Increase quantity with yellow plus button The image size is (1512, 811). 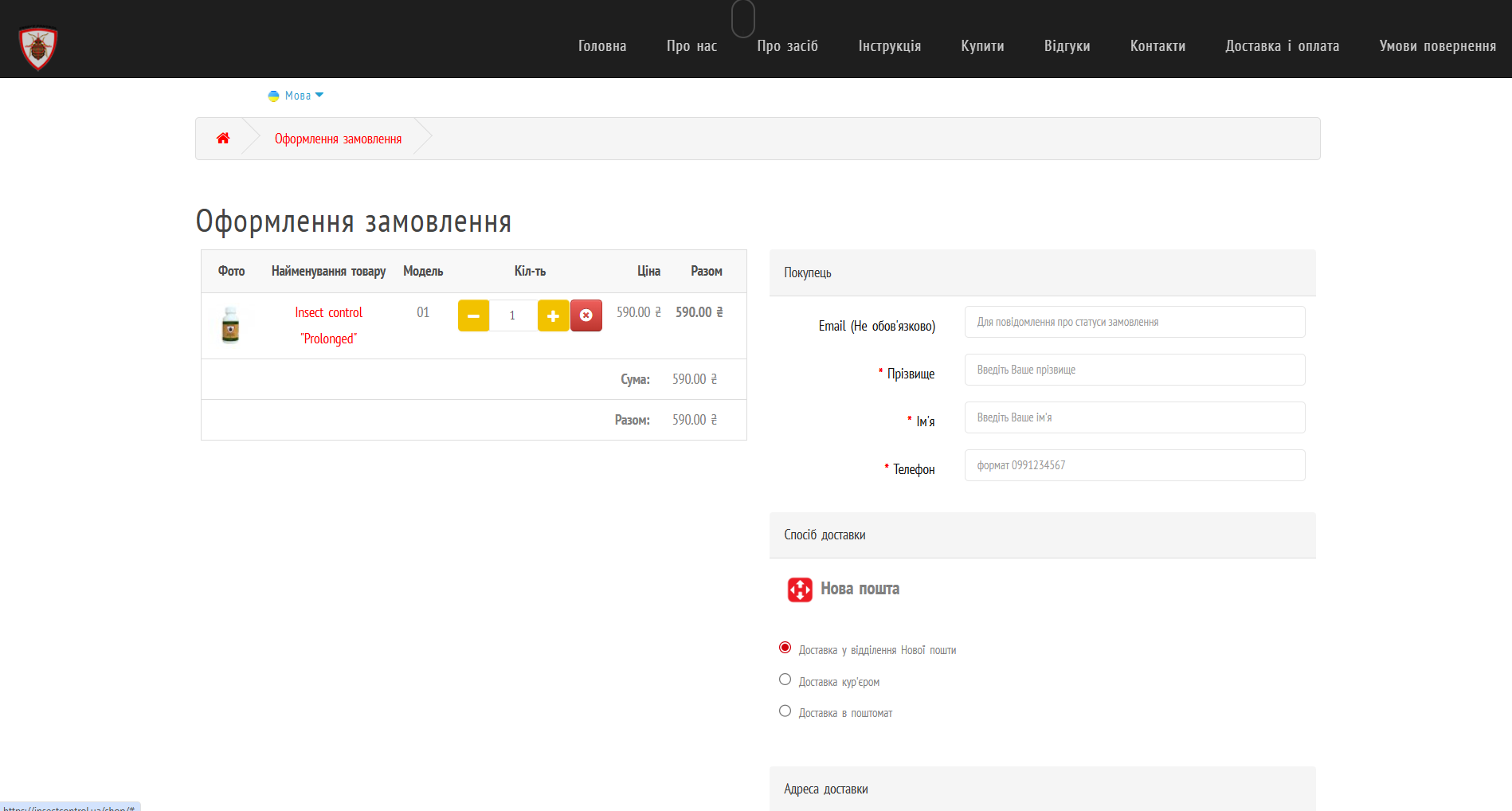click(553, 315)
